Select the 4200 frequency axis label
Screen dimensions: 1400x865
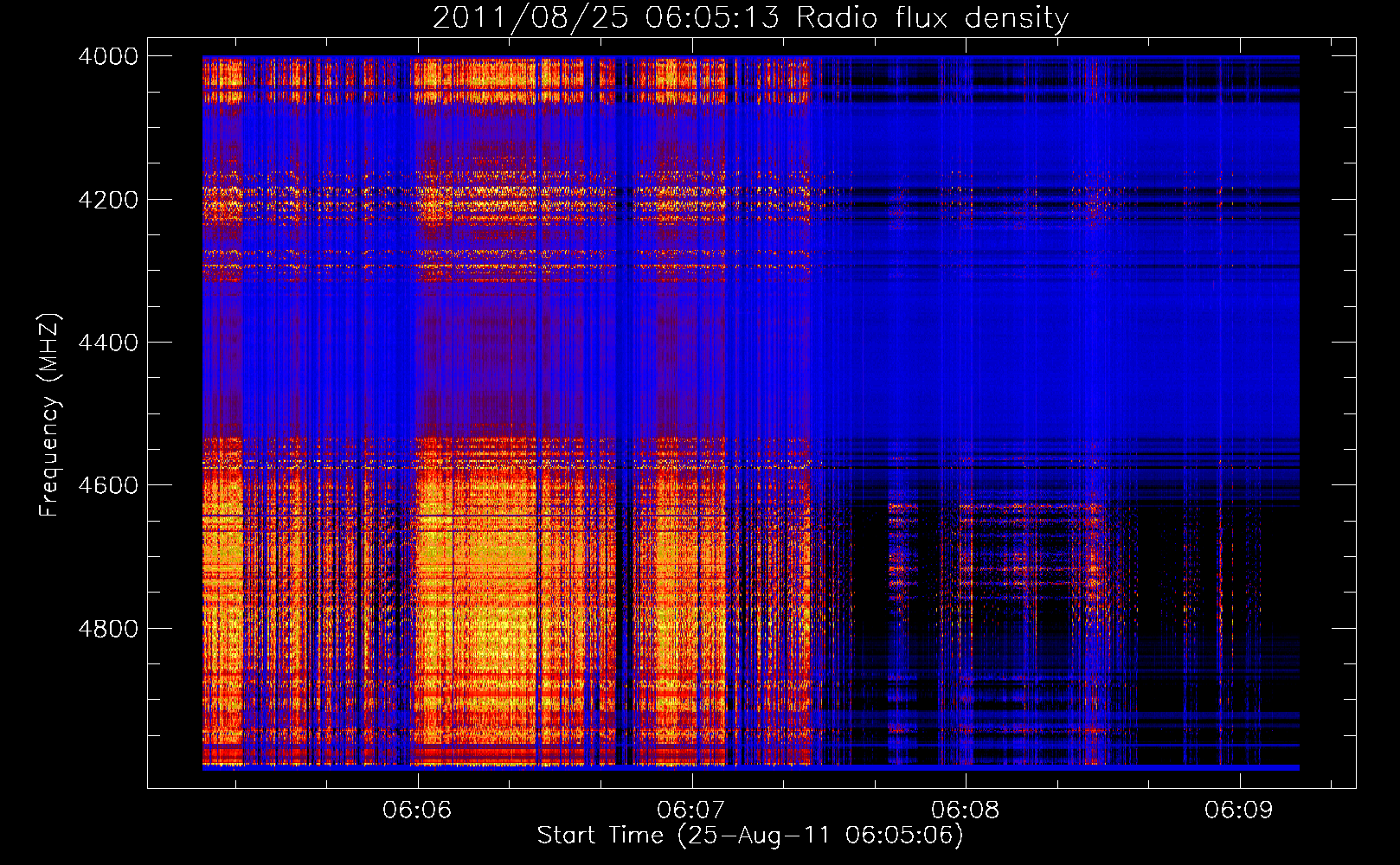coord(108,199)
